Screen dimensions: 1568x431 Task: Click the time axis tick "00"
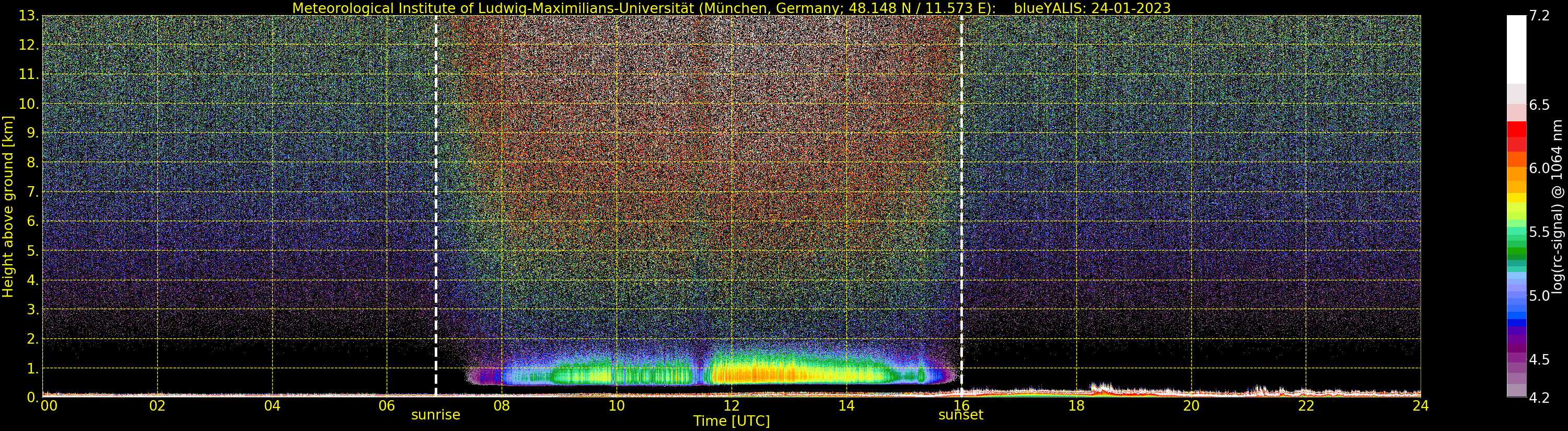[x=49, y=405]
